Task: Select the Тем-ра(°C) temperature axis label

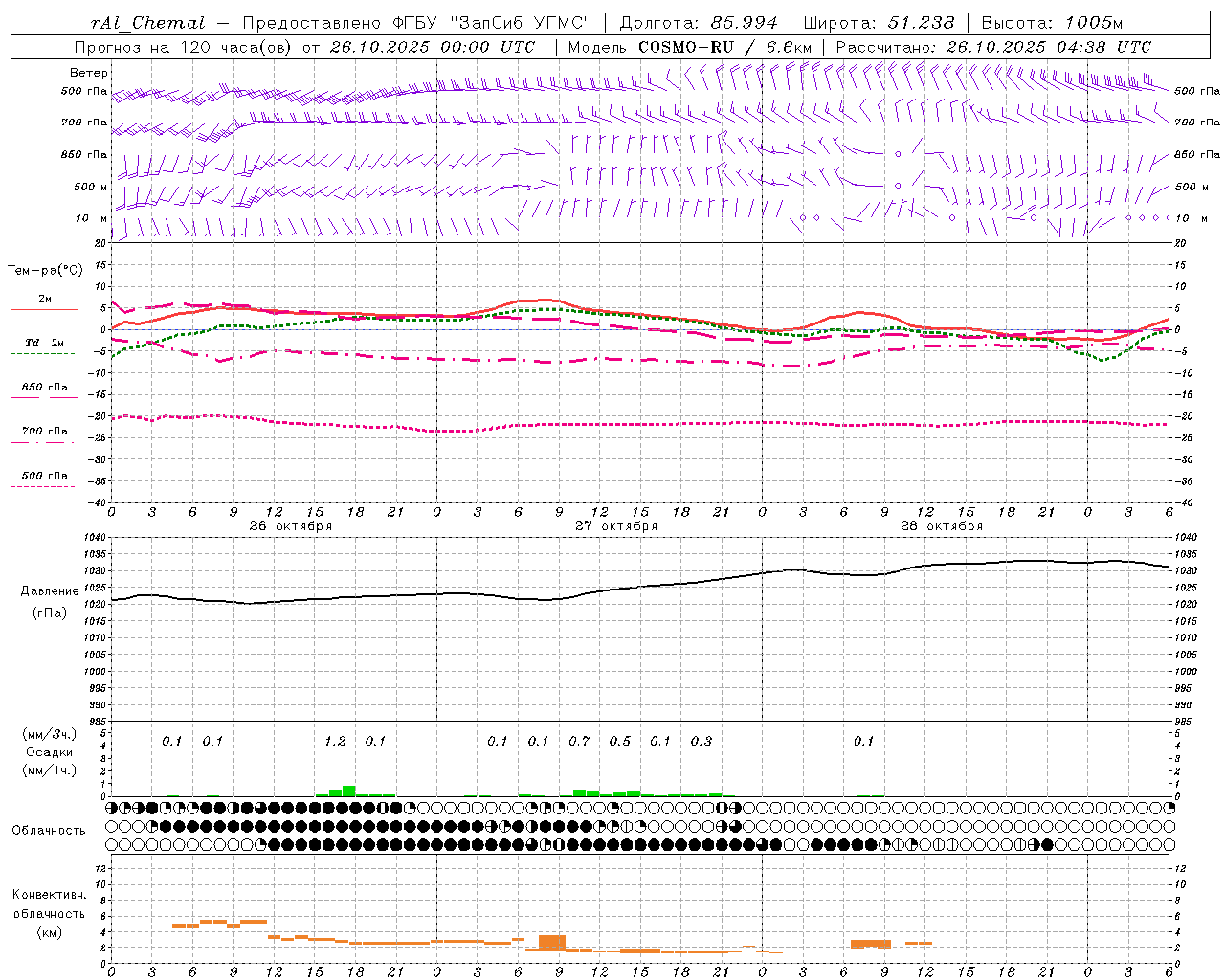Action: click(x=45, y=271)
